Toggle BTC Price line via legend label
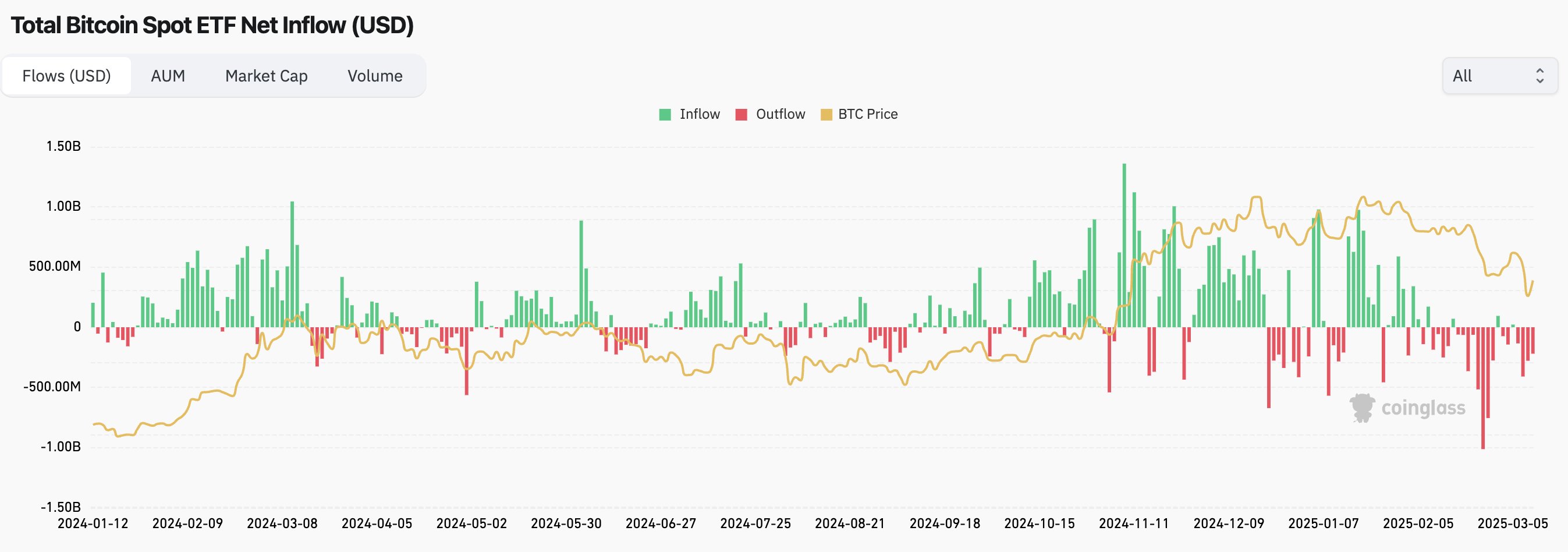This screenshot has height=552, width=1568. [867, 115]
